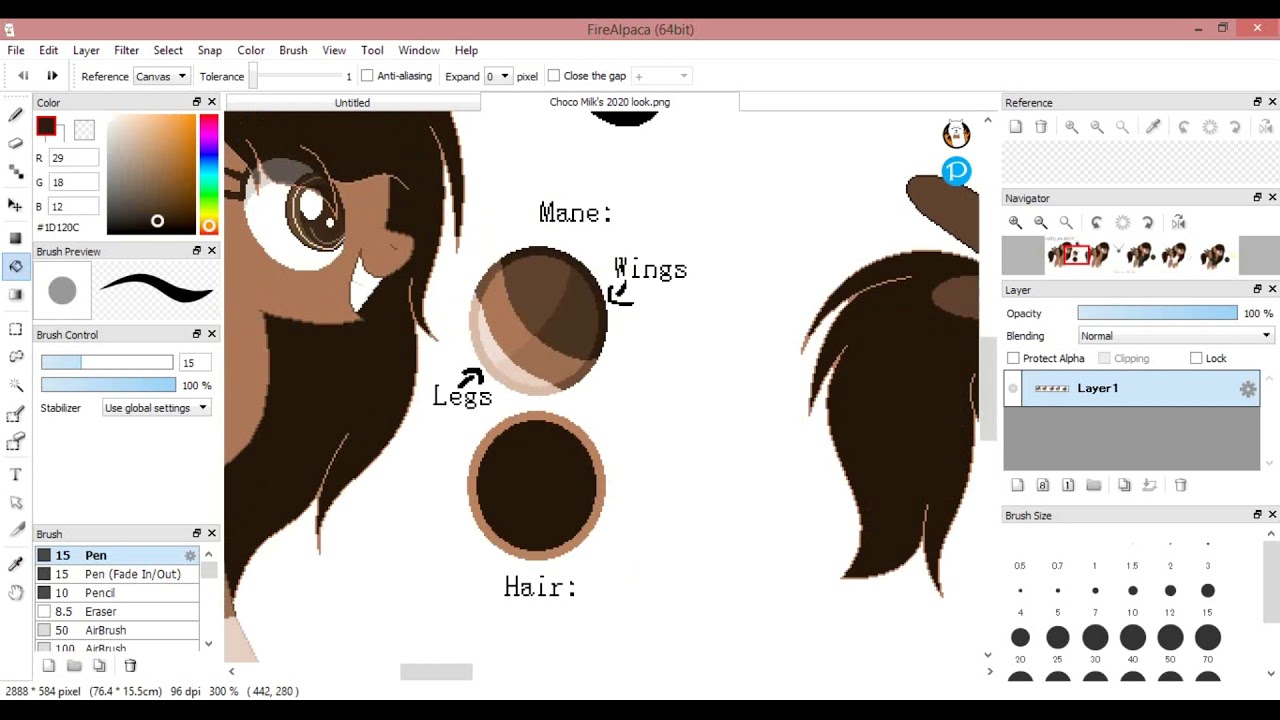Select the Eraser tool in left toolbar
Image resolution: width=1280 pixels, height=720 pixels.
15,143
